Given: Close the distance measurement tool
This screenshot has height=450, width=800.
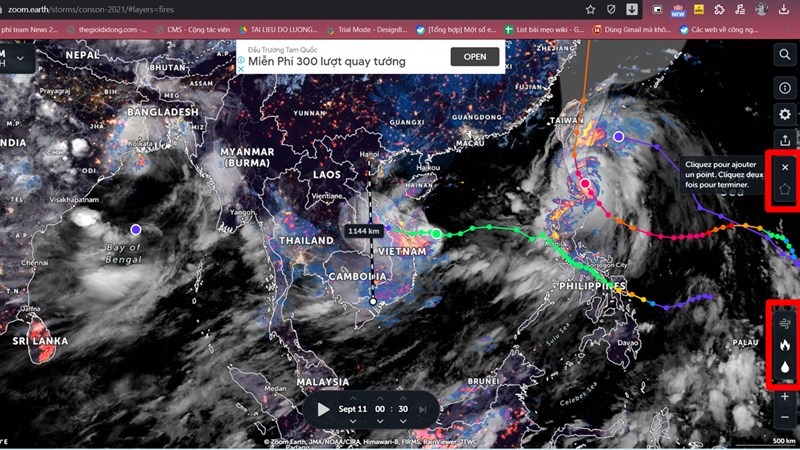Looking at the screenshot, I should coord(785,167).
